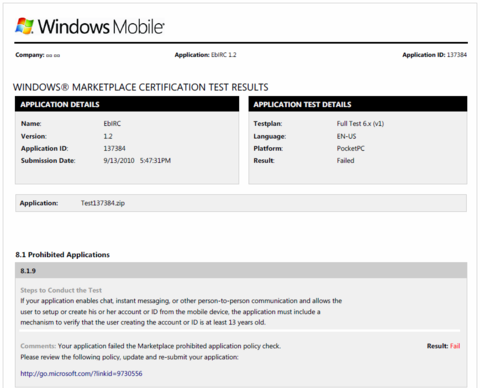Click the red 'Fail' result text
The image size is (480, 388).
point(455,346)
